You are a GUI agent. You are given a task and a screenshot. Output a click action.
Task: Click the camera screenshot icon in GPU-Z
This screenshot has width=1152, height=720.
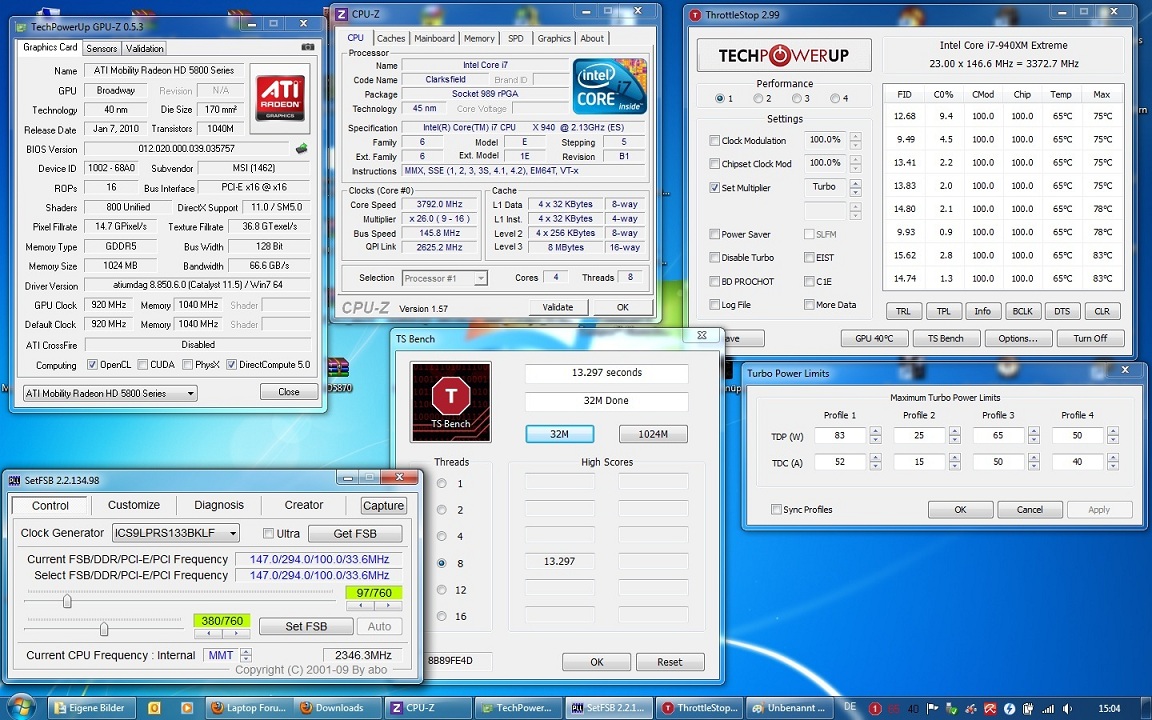tap(308, 47)
